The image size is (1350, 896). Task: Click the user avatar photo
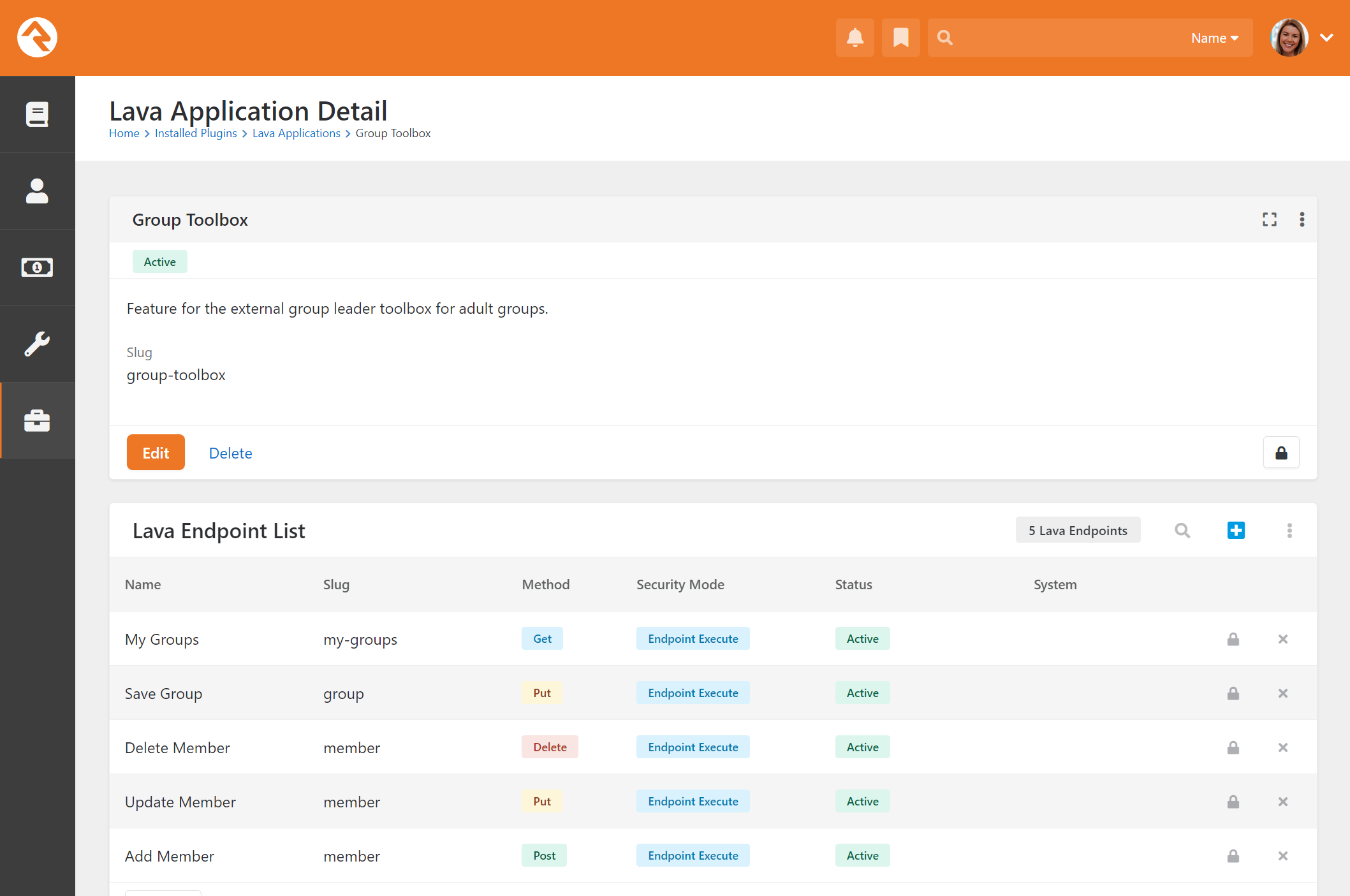1289,38
